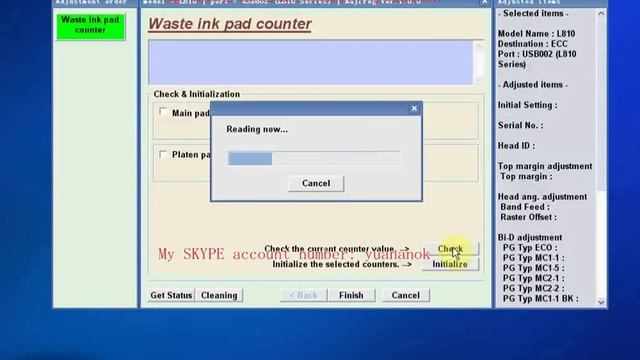
Task: Click the Reading now progress bar
Action: click(314, 158)
